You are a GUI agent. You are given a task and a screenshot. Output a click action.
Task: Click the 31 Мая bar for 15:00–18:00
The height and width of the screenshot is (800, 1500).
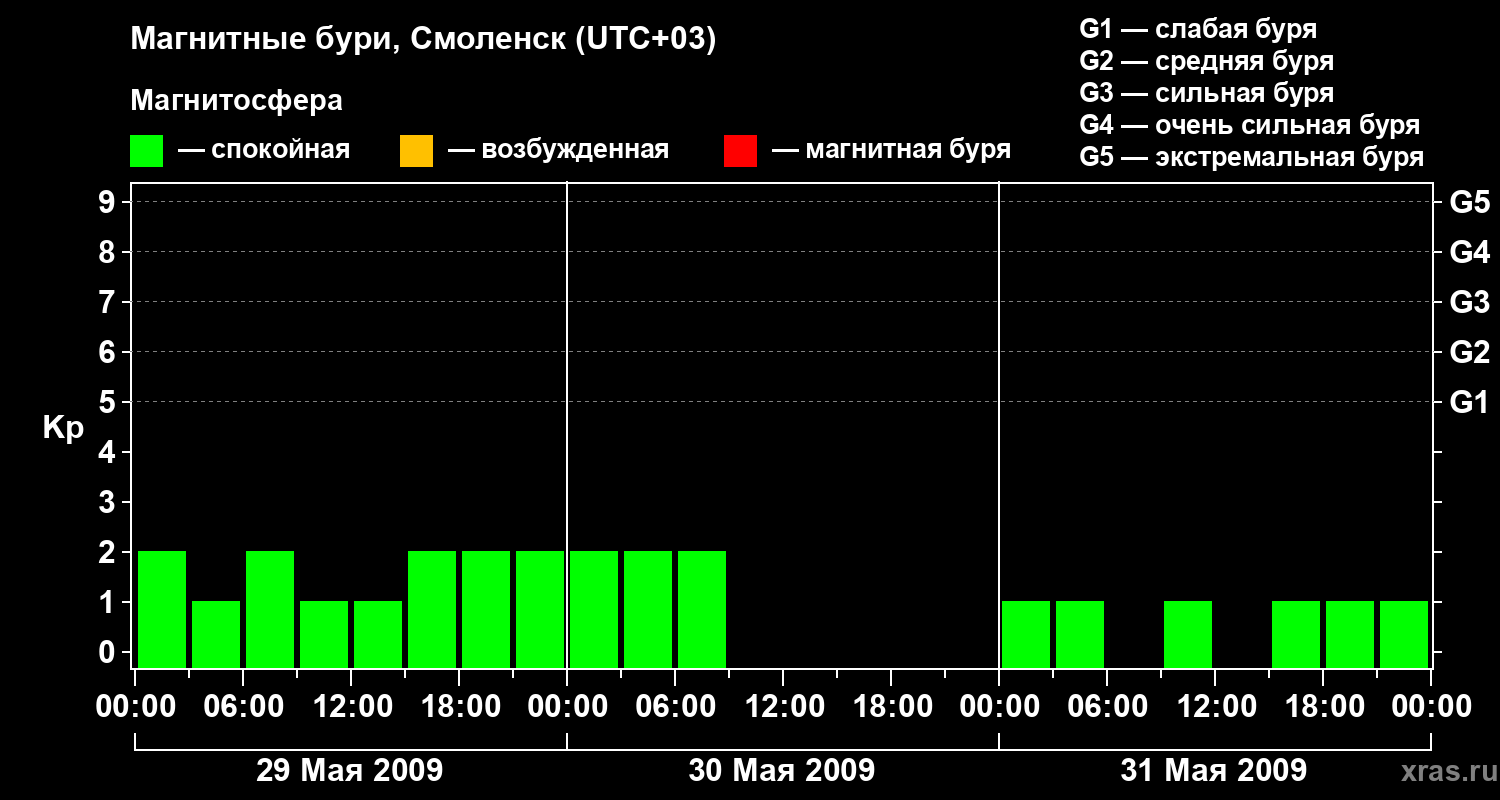(1296, 634)
